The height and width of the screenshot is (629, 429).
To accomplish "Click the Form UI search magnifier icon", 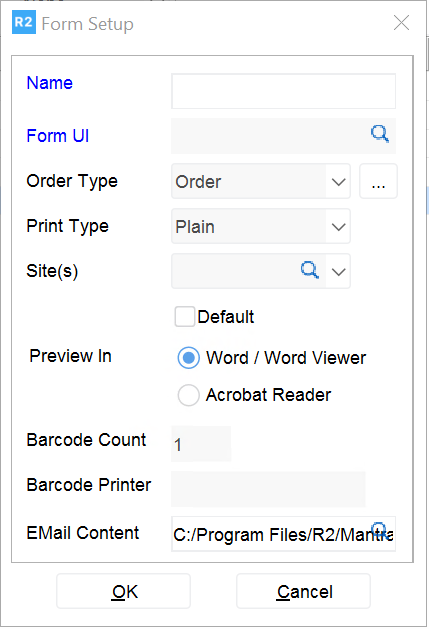I will click(x=380, y=134).
